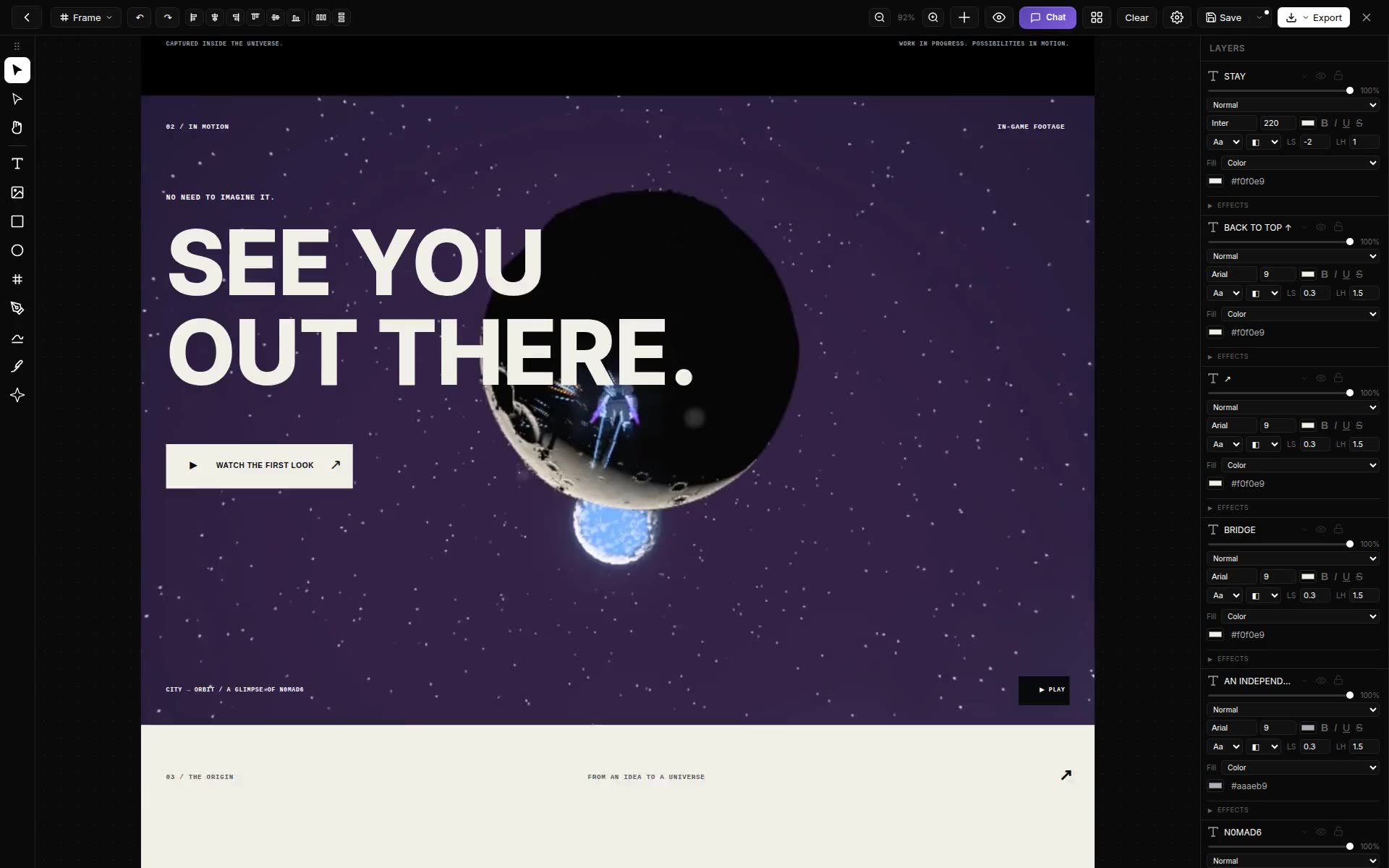Click the undo arrow
Screen dimensions: 1389x868
pos(140,17)
